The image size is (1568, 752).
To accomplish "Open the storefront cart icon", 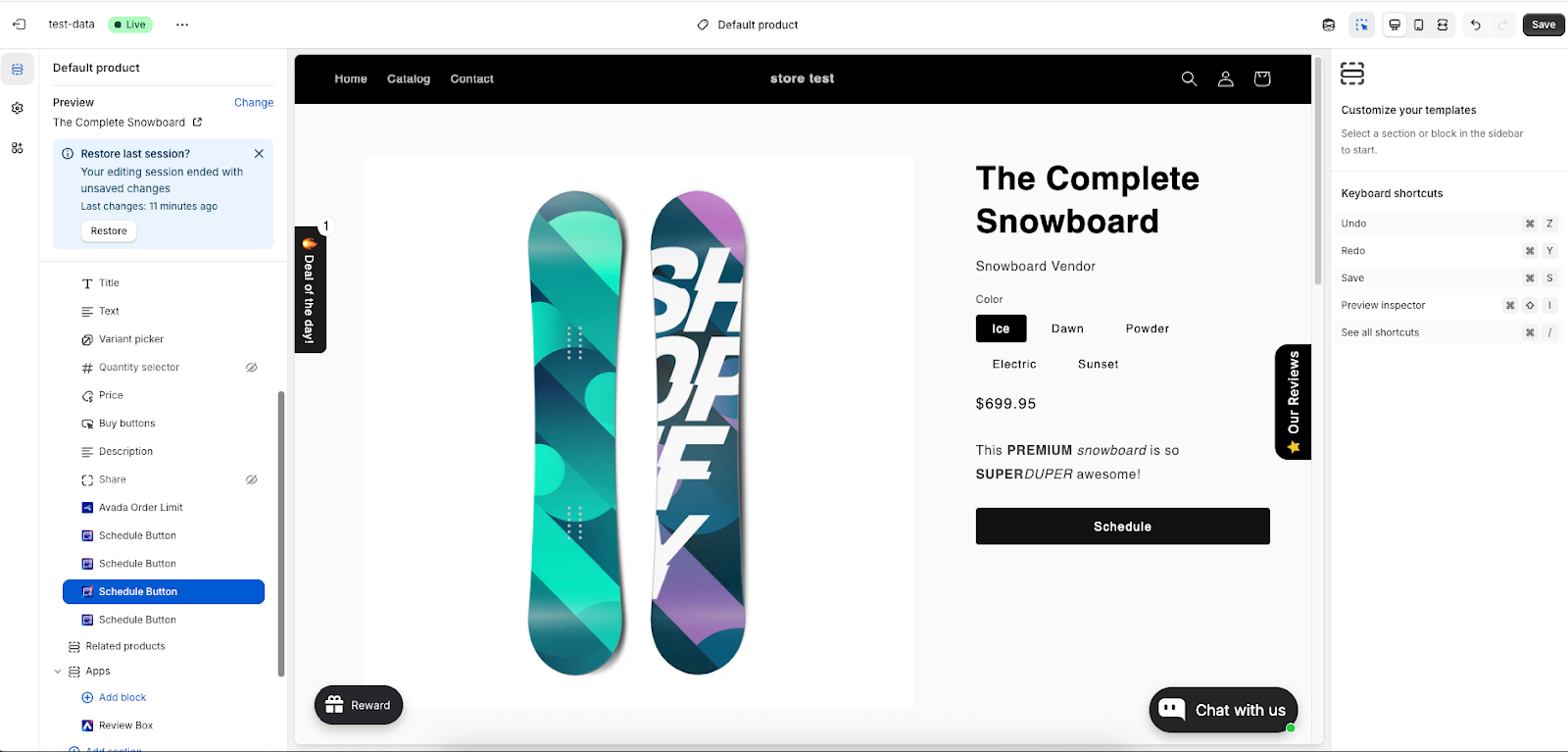I will [x=1262, y=78].
